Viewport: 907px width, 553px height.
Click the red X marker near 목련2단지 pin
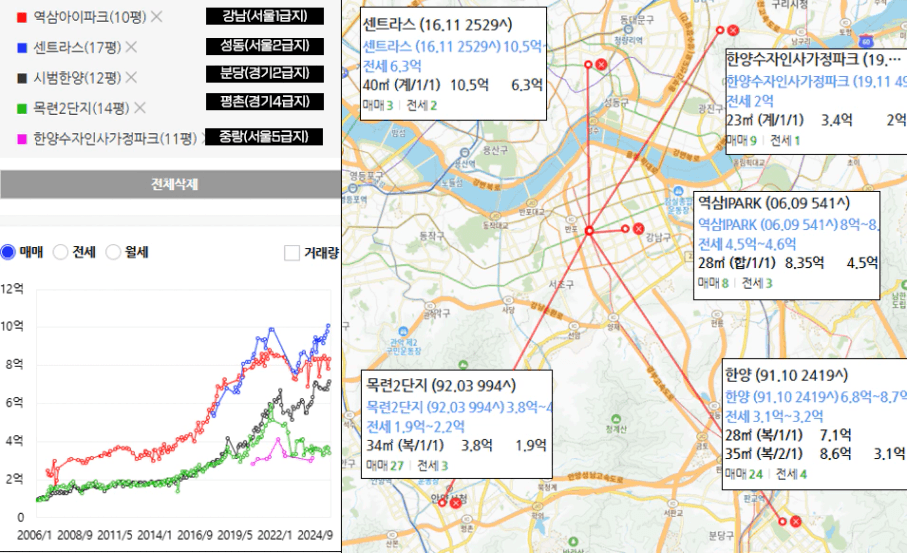pos(455,503)
